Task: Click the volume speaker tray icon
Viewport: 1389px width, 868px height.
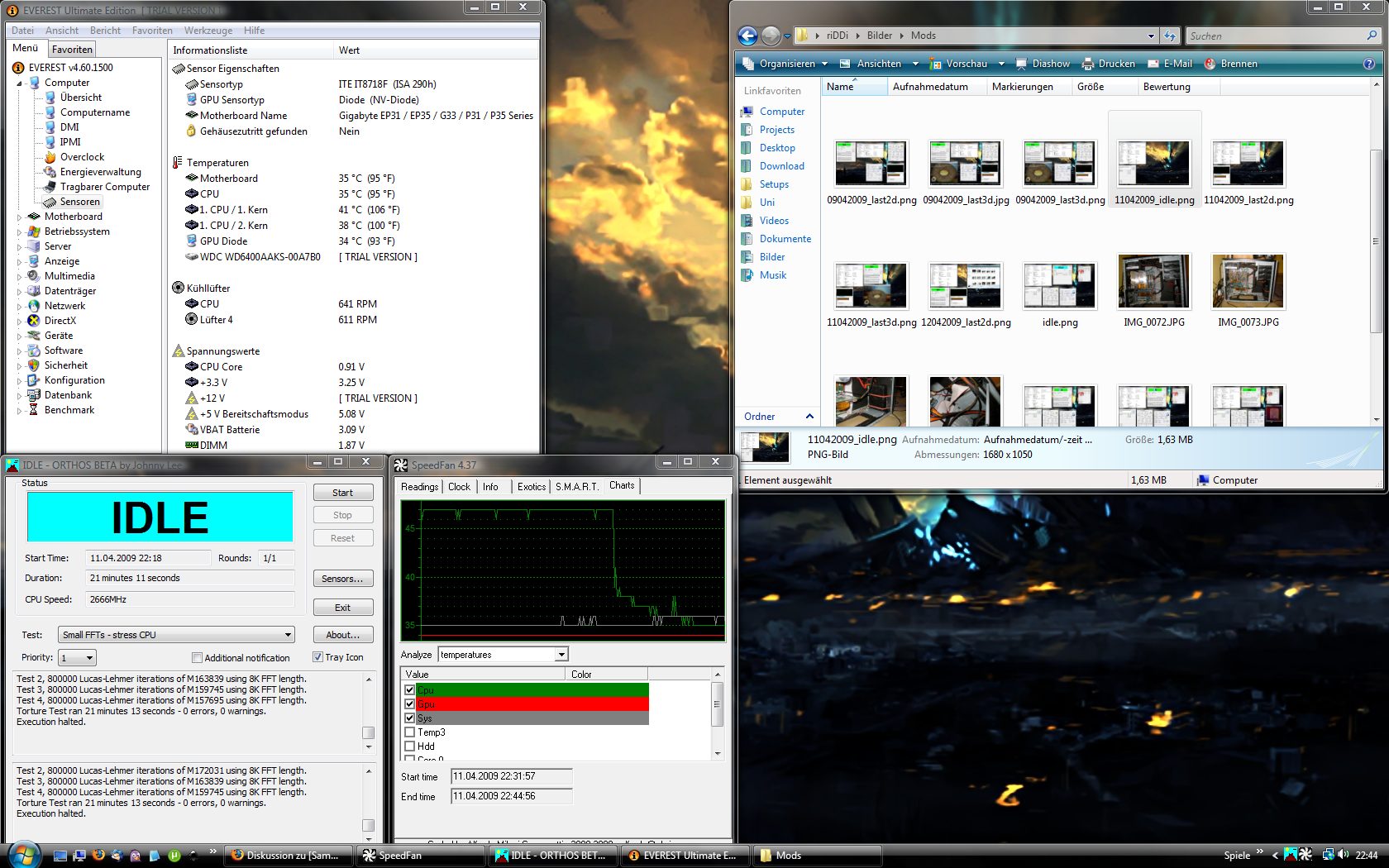Action: [x=1343, y=856]
